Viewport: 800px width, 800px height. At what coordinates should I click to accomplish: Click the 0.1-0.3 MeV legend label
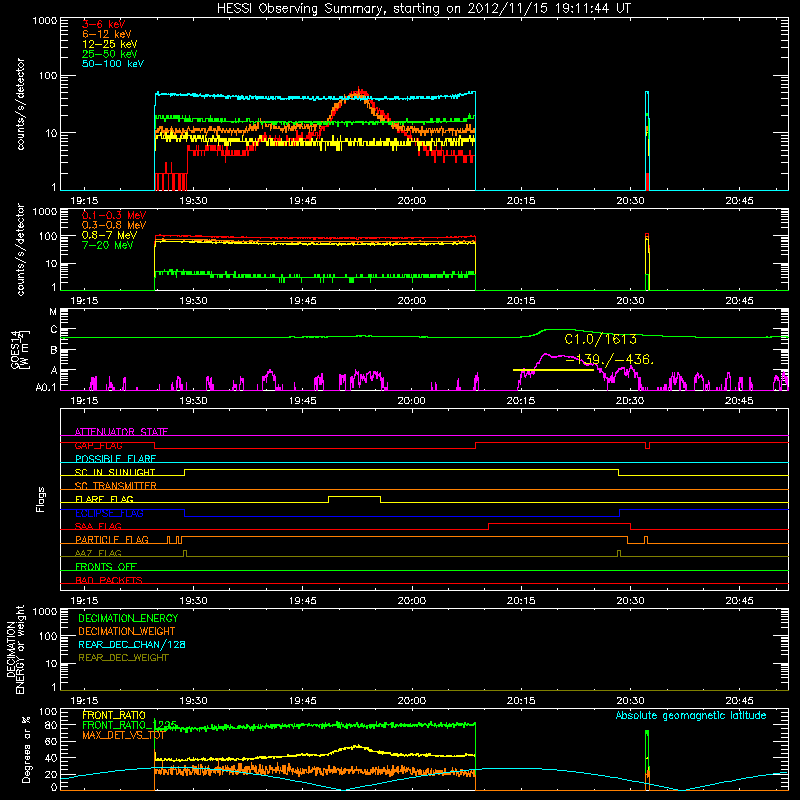pos(114,215)
